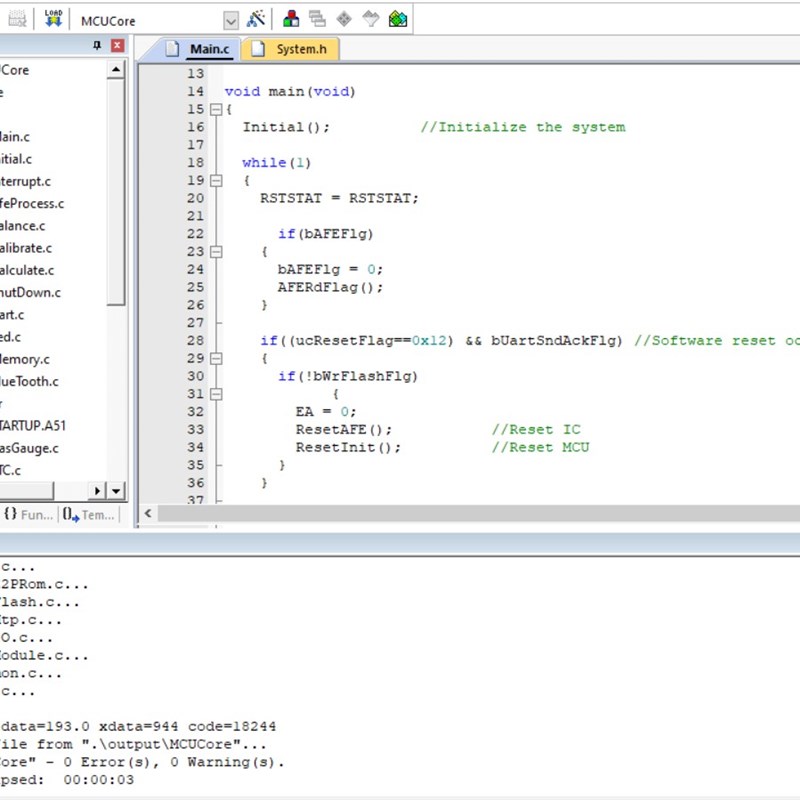
Task: Click the project tree vertical scrollbar thumb
Action: (x=116, y=192)
